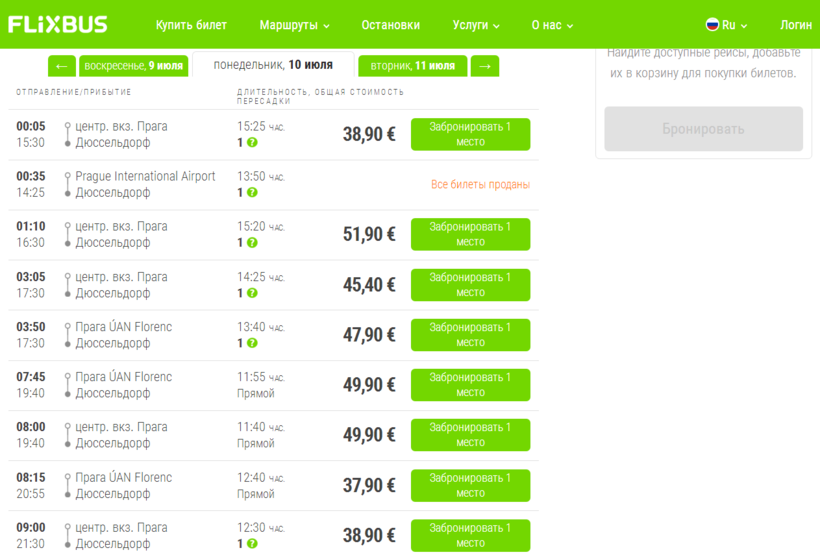Click transfer info icon for 03:50 trip
The image size is (820, 559).
click(x=252, y=343)
